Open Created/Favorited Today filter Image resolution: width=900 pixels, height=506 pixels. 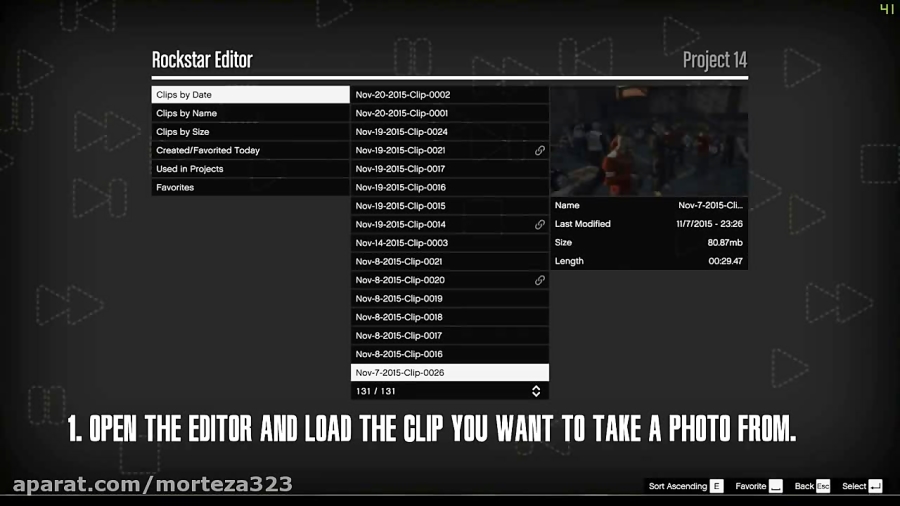(x=250, y=150)
